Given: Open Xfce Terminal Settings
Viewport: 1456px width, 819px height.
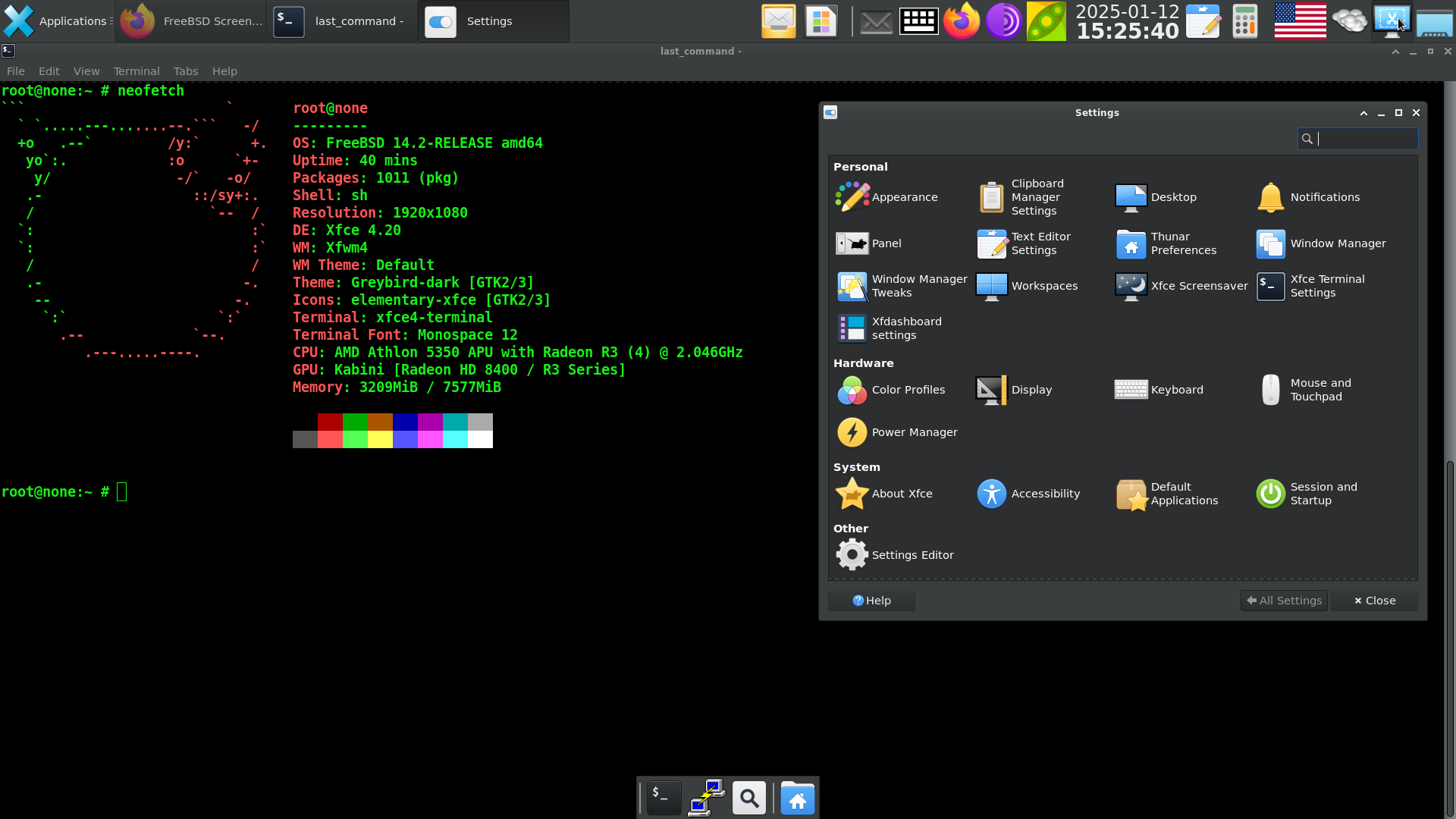Looking at the screenshot, I should pyautogui.click(x=1310, y=286).
